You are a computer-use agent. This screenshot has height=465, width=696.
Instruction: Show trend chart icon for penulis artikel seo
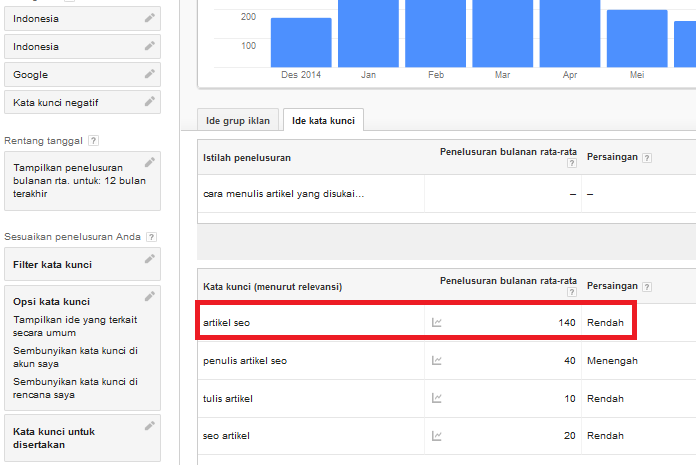[x=437, y=361]
